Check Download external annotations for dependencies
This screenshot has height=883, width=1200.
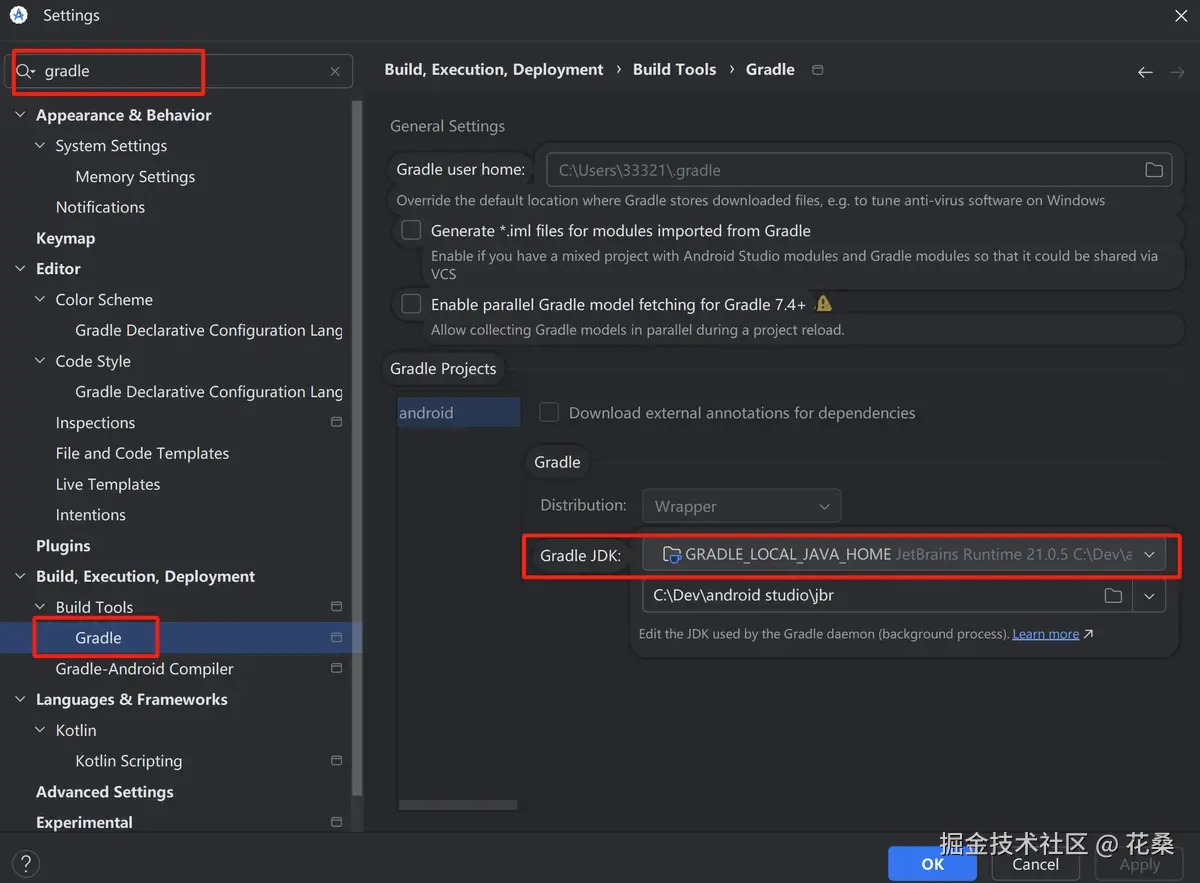pos(549,412)
